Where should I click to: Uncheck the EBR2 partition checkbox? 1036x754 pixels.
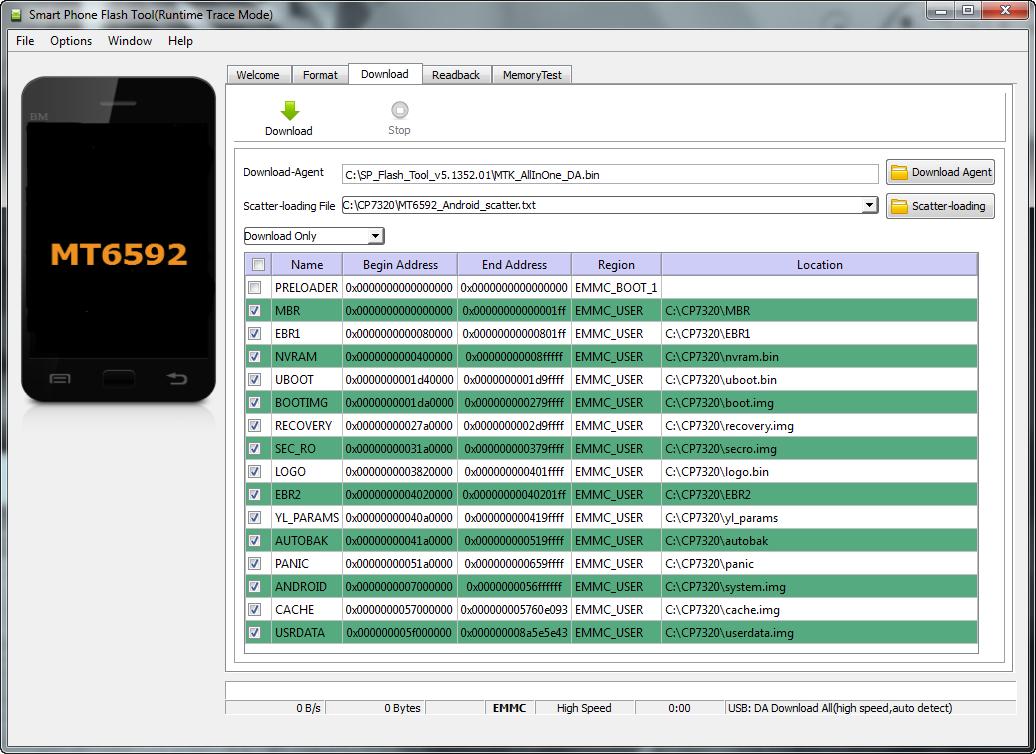tap(254, 494)
